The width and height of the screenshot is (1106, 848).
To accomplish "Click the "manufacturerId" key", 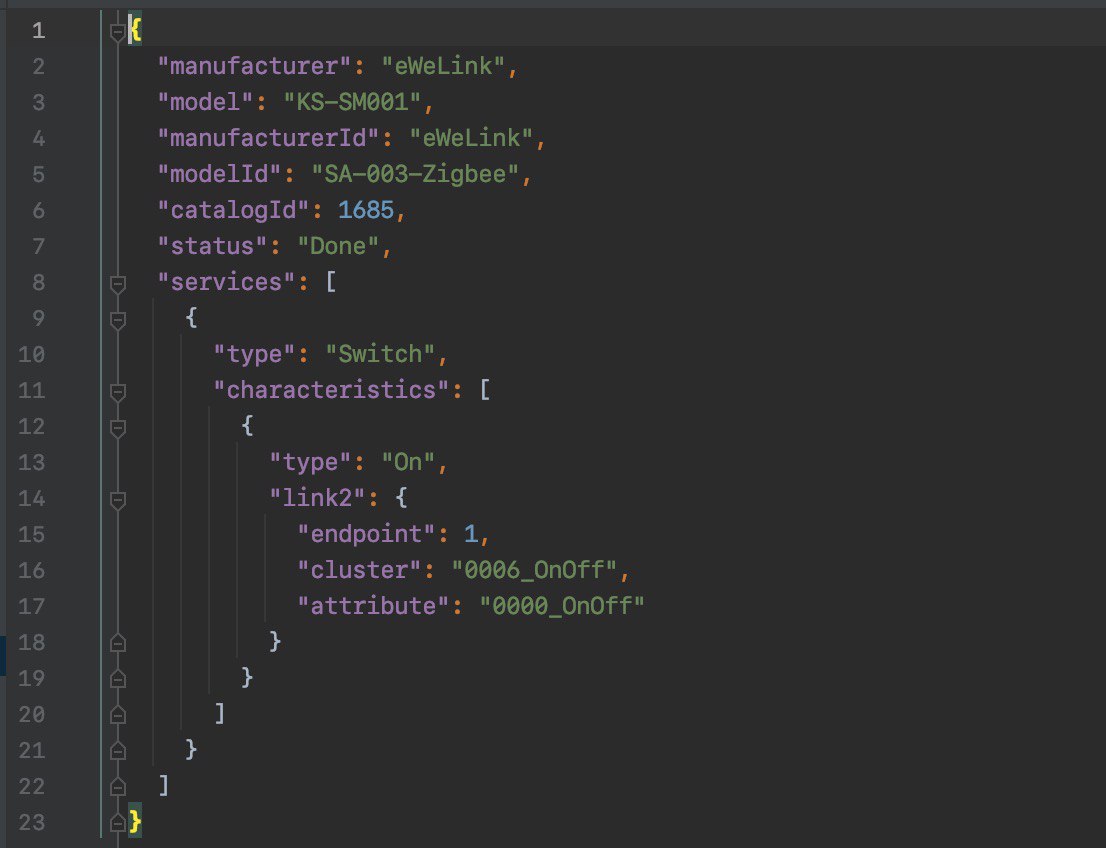I will coord(268,138).
